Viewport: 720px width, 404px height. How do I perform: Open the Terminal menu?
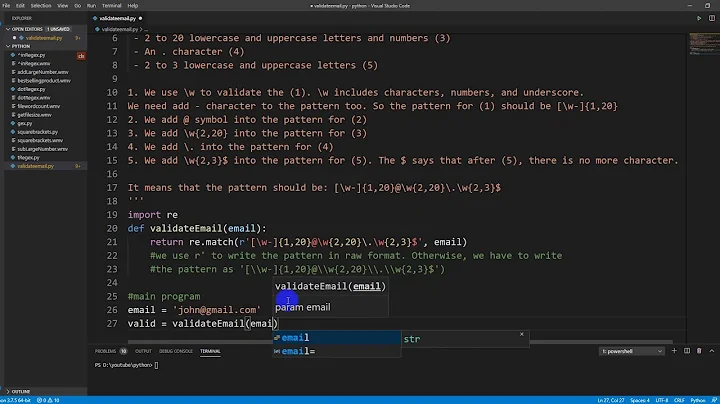(112, 6)
